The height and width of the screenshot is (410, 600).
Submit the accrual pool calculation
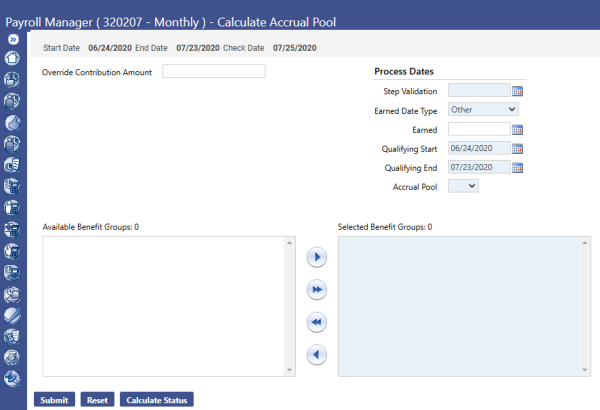click(x=54, y=400)
